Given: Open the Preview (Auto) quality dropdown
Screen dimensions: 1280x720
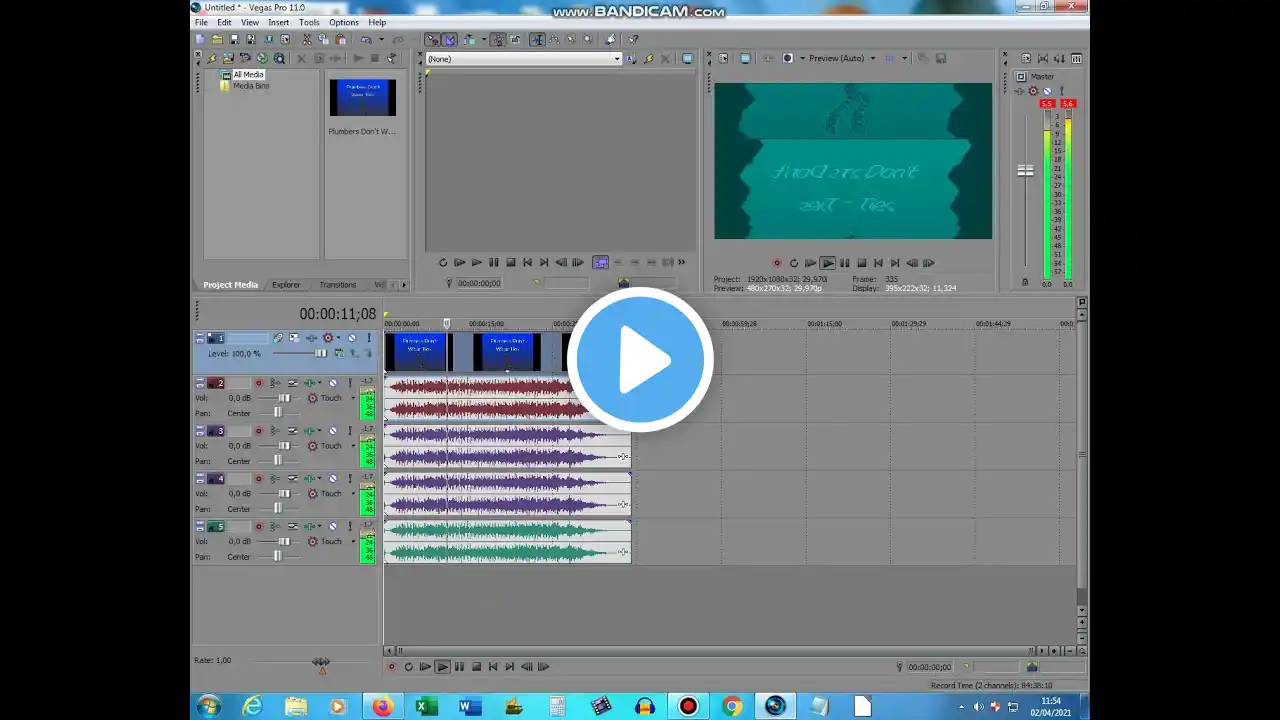Looking at the screenshot, I should (x=842, y=58).
